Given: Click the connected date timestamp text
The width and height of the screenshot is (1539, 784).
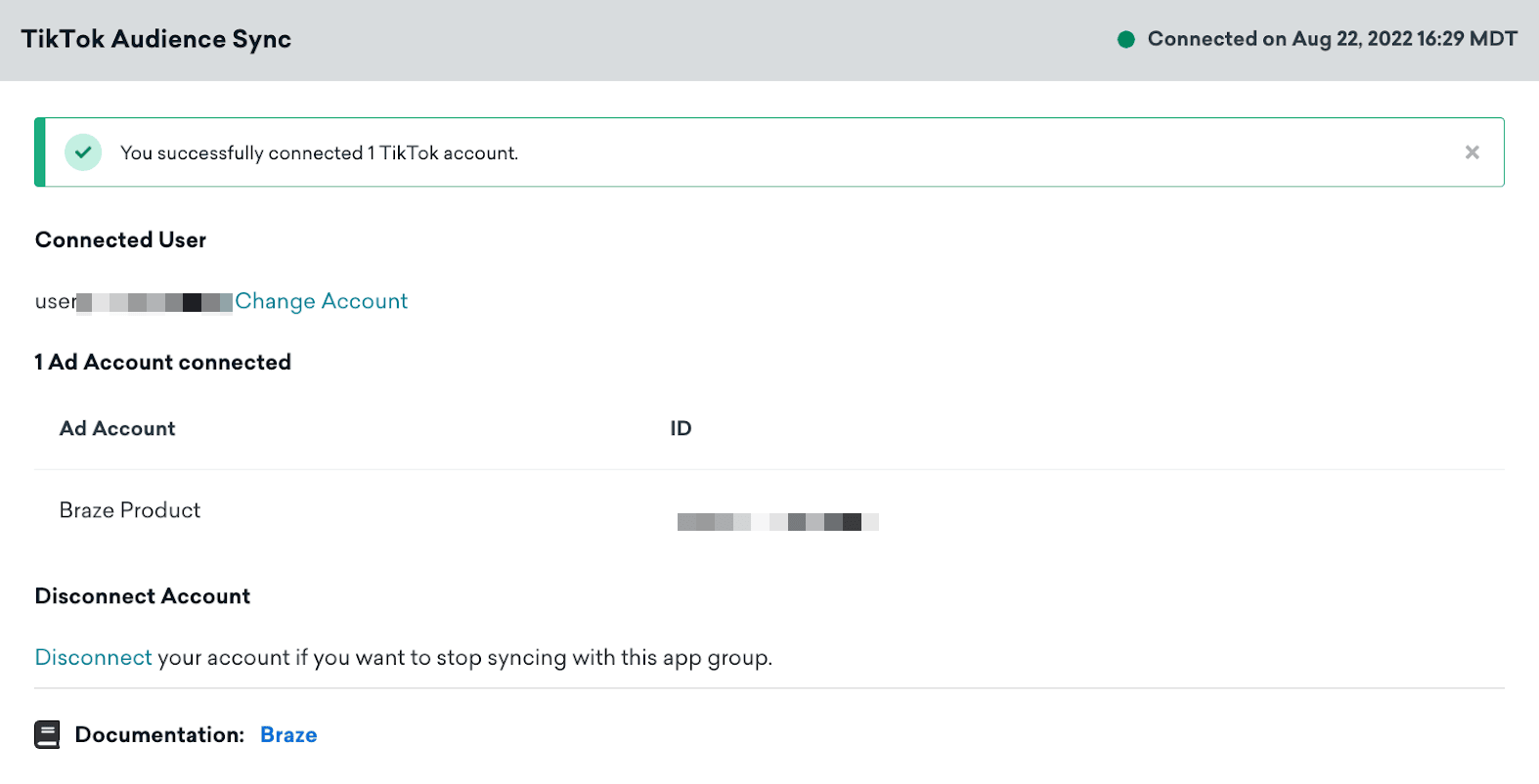Looking at the screenshot, I should (1332, 39).
